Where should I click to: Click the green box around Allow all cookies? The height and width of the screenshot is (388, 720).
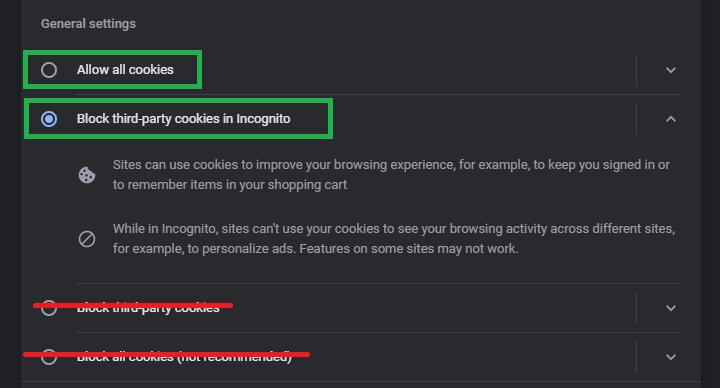[112, 69]
